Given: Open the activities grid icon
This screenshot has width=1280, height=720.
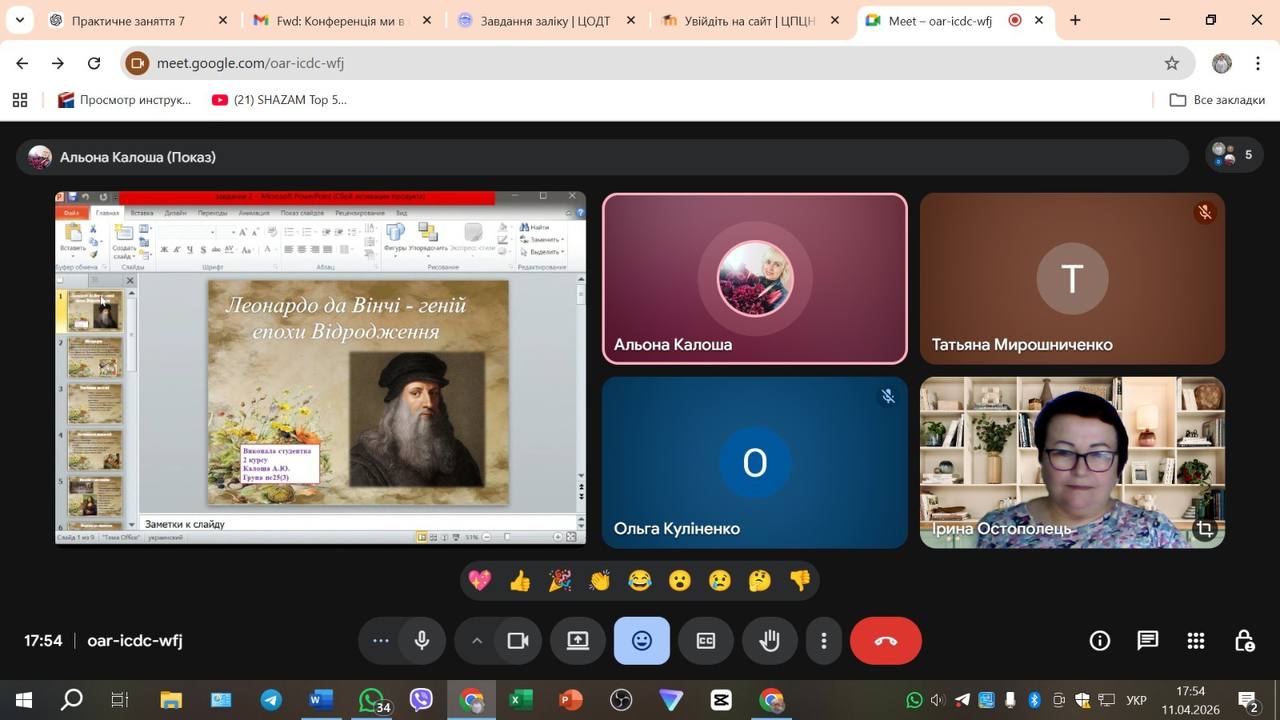Looking at the screenshot, I should pos(1195,641).
